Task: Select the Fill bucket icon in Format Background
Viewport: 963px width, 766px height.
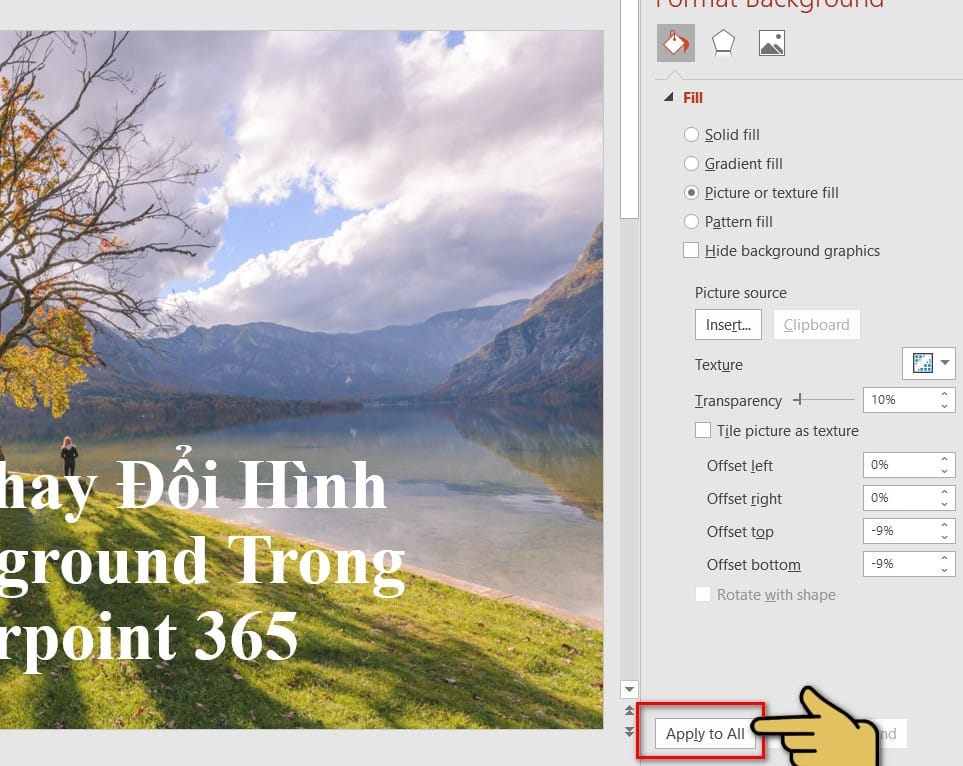Action: [x=675, y=42]
